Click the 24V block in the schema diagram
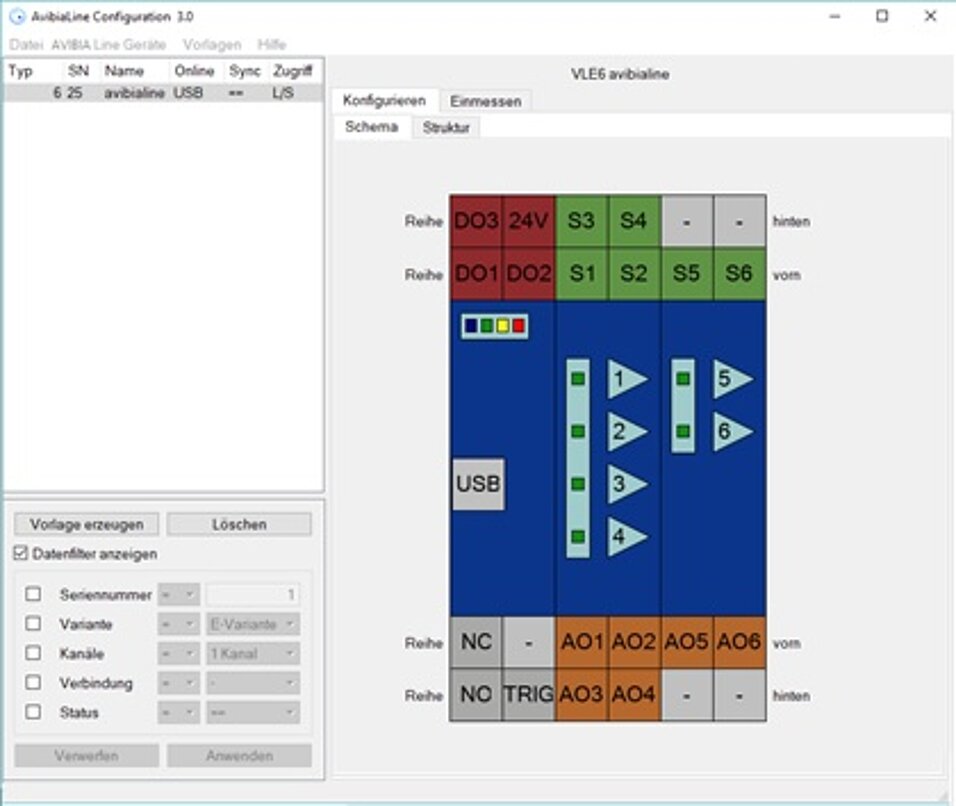 coord(529,221)
